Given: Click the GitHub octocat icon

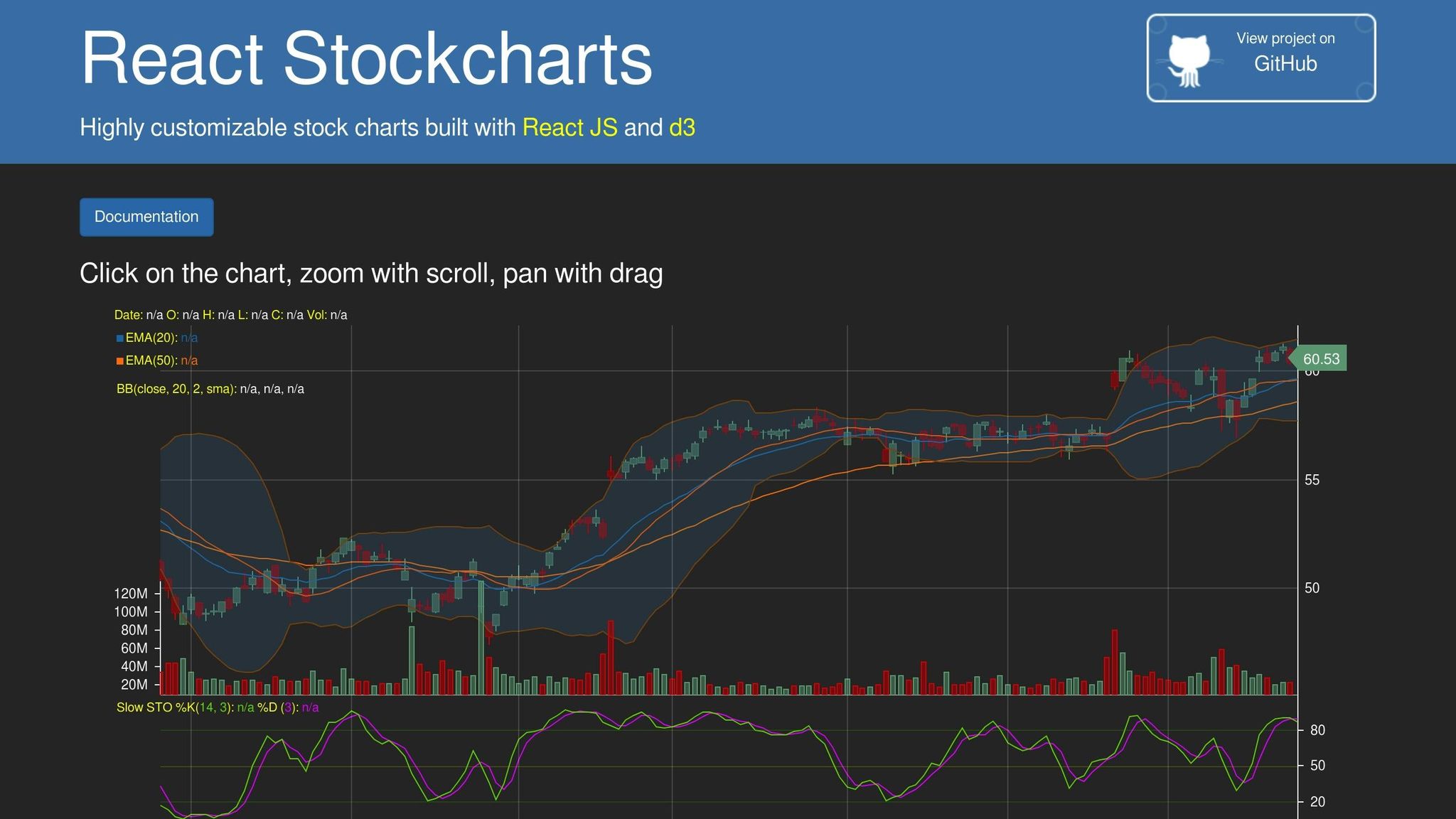Looking at the screenshot, I should point(1189,60).
